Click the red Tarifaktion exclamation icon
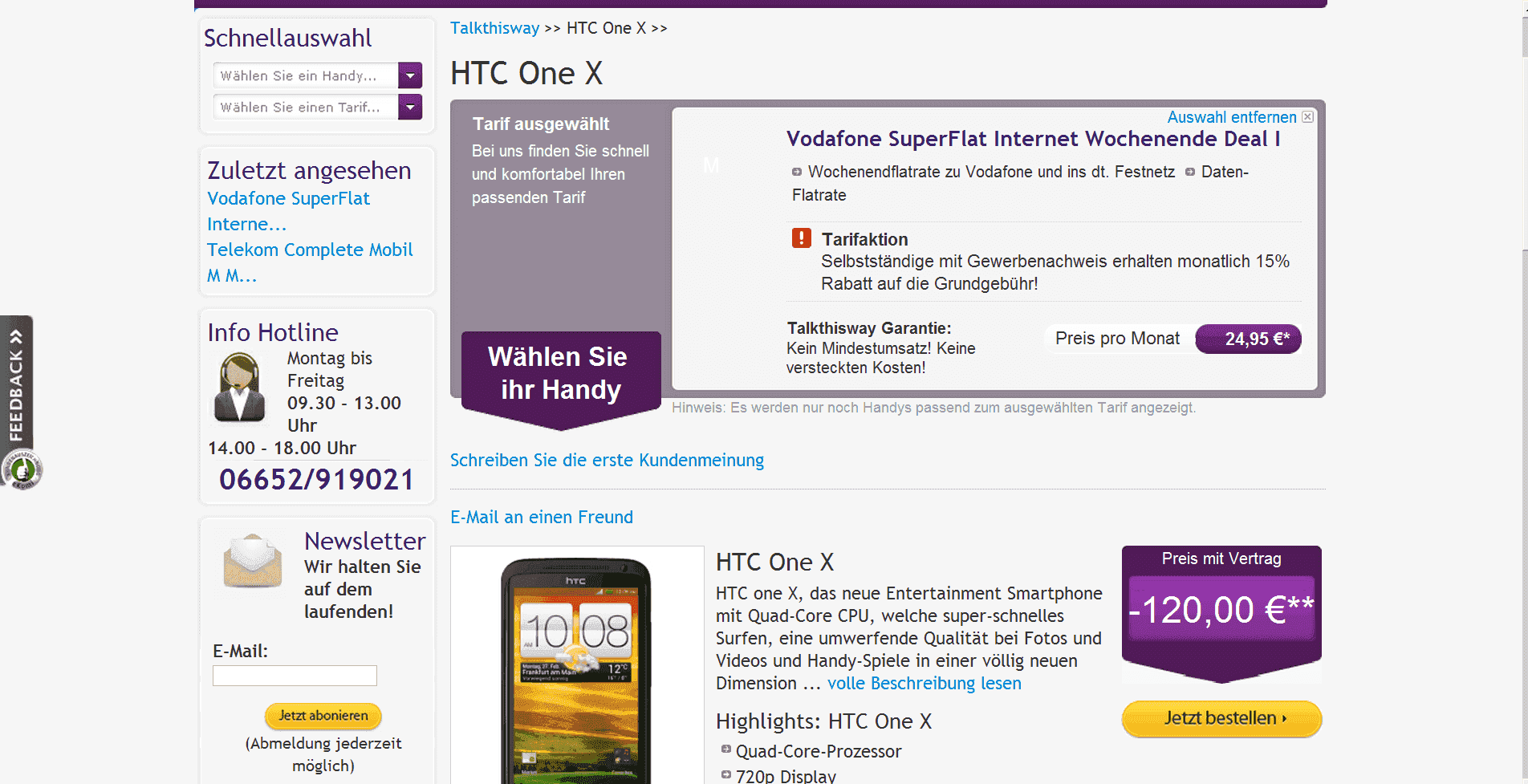 (x=802, y=238)
